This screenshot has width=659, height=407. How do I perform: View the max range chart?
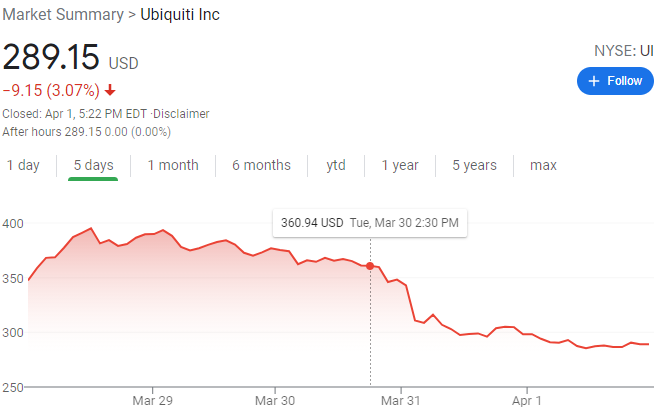click(x=543, y=165)
